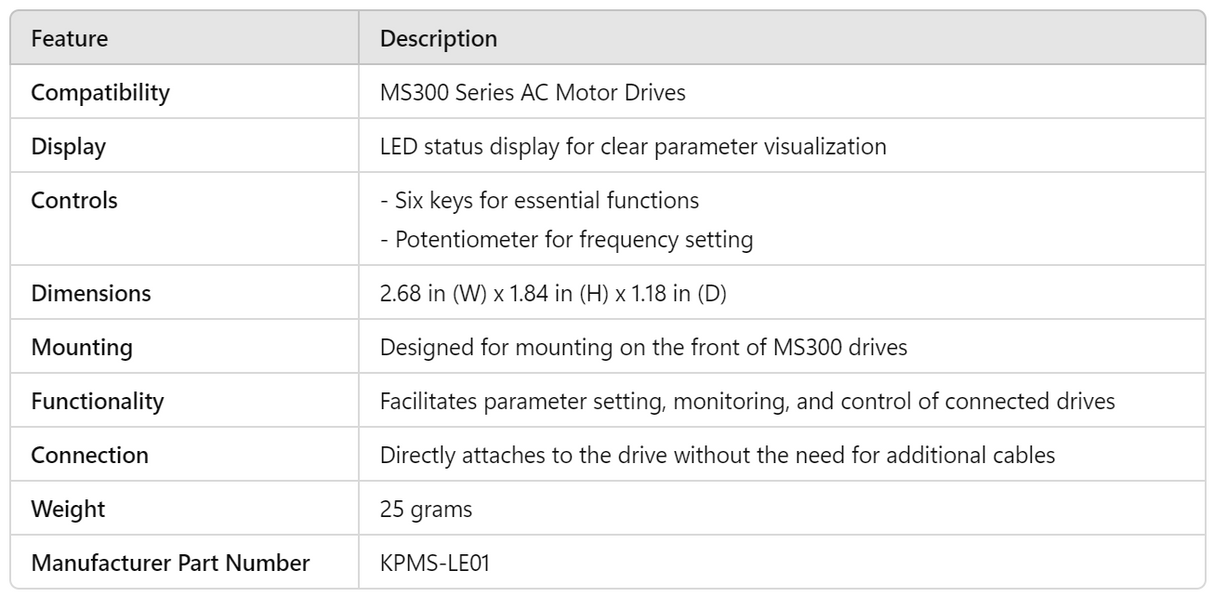The height and width of the screenshot is (597, 1214).
Task: Click the Facilitates parameter setting description
Action: tap(747, 402)
